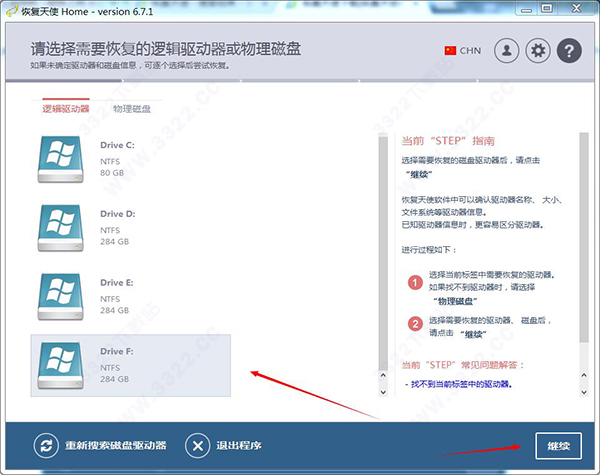Click drive list scrollbar up arrow
Viewport: 600px width, 475px height.
383,375
